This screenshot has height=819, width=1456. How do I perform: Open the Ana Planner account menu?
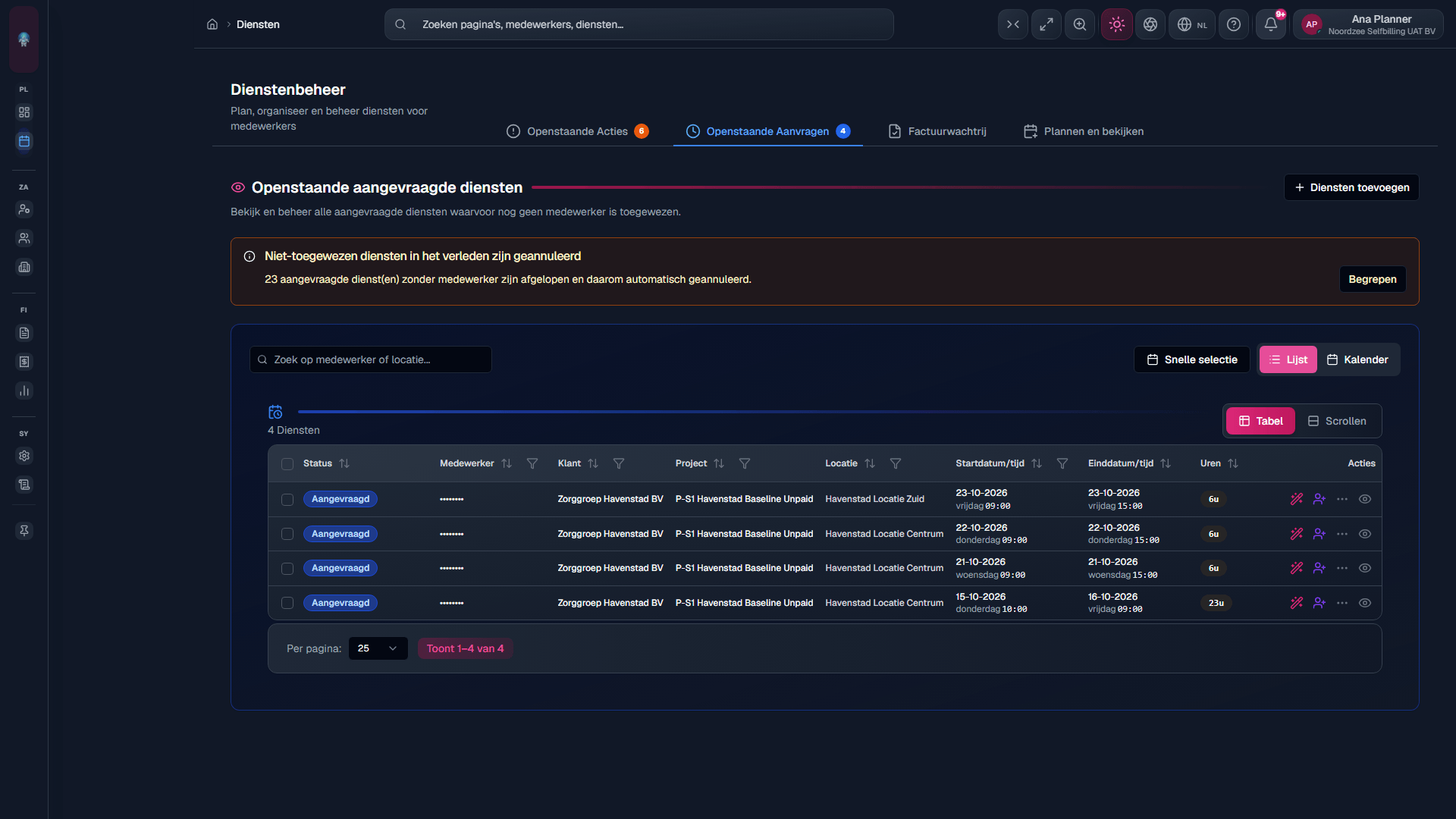(x=1369, y=24)
